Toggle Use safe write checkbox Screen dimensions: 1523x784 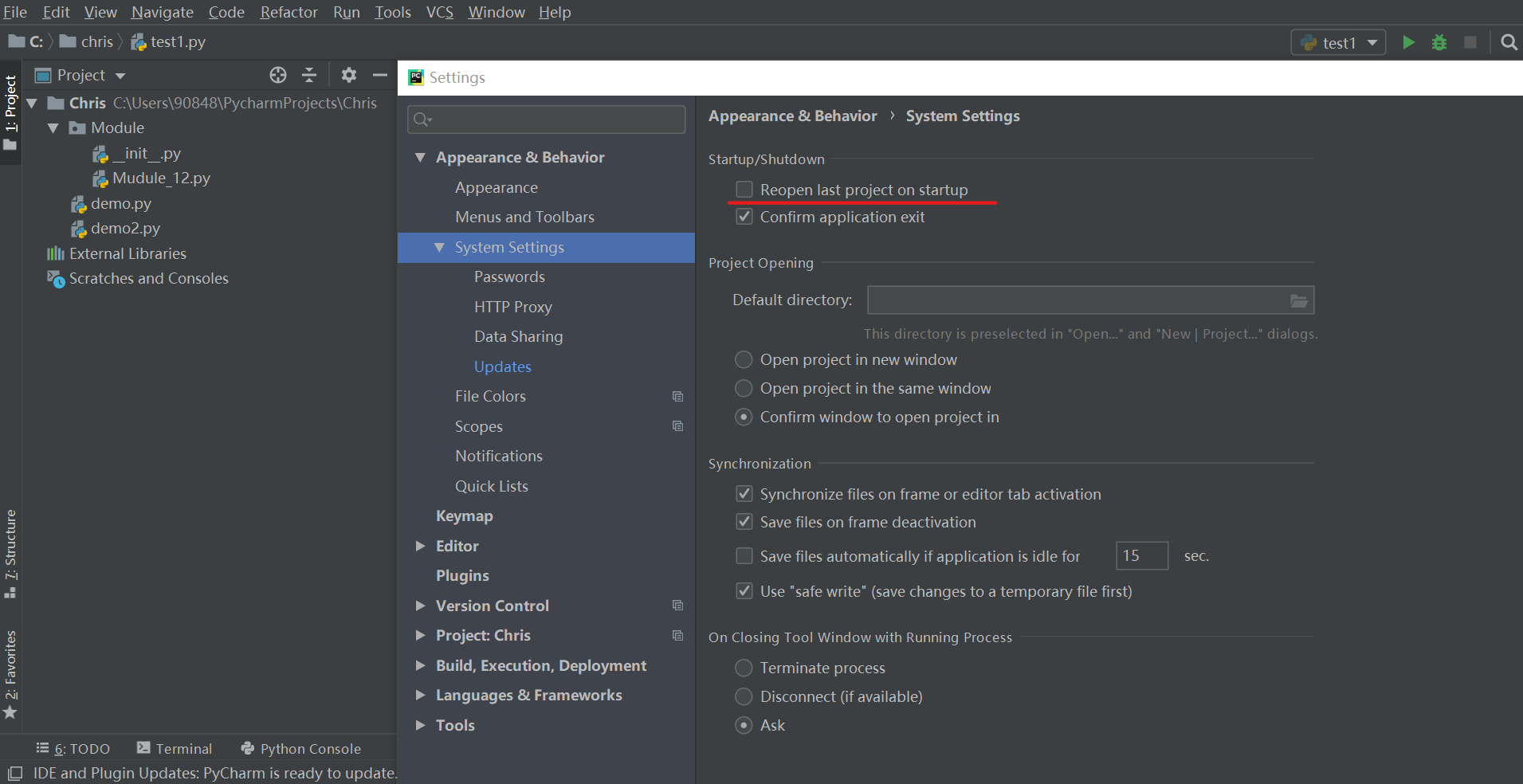coord(744,591)
